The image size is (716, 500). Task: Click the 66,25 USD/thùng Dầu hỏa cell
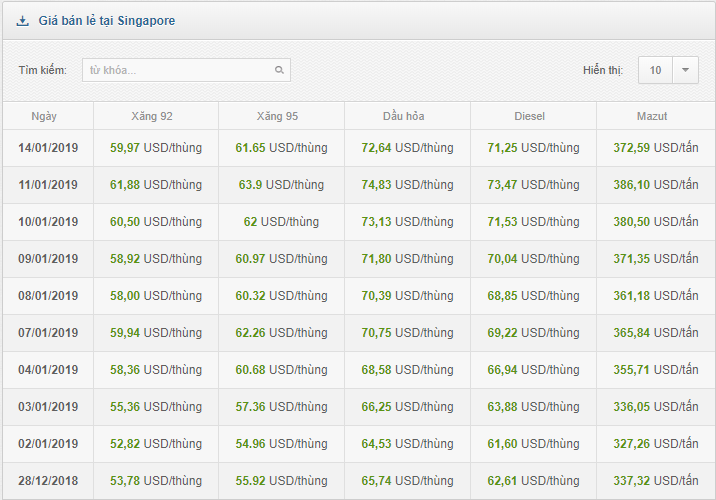[x=407, y=407]
